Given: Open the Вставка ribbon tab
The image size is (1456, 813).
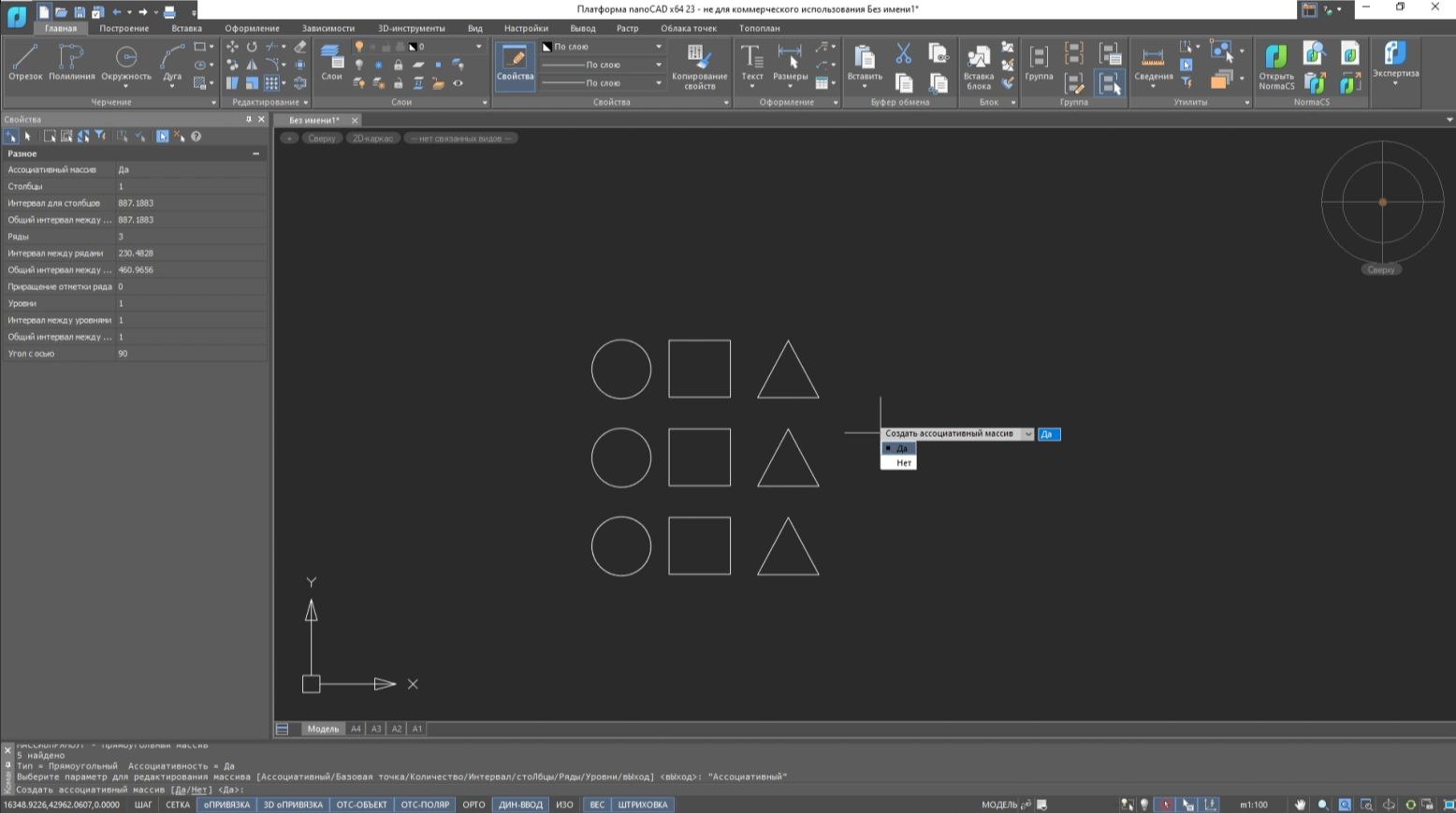Looking at the screenshot, I should [186, 28].
